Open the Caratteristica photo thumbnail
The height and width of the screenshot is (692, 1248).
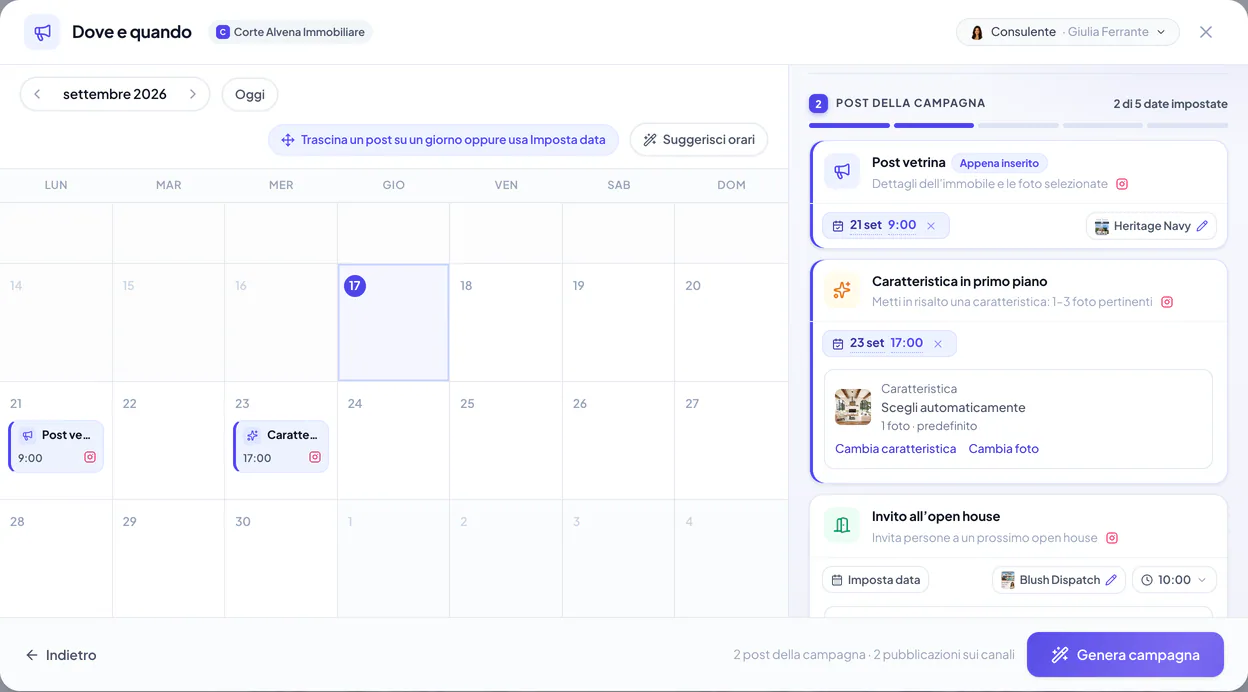point(853,407)
